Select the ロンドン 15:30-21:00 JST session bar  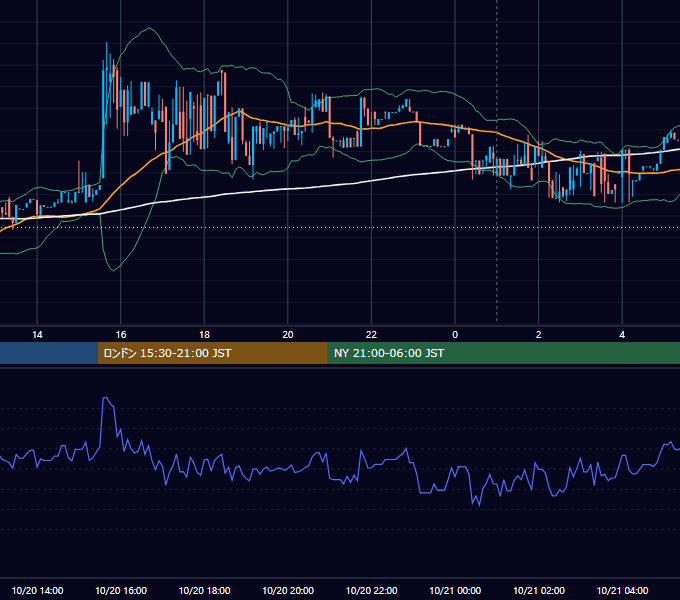212,353
